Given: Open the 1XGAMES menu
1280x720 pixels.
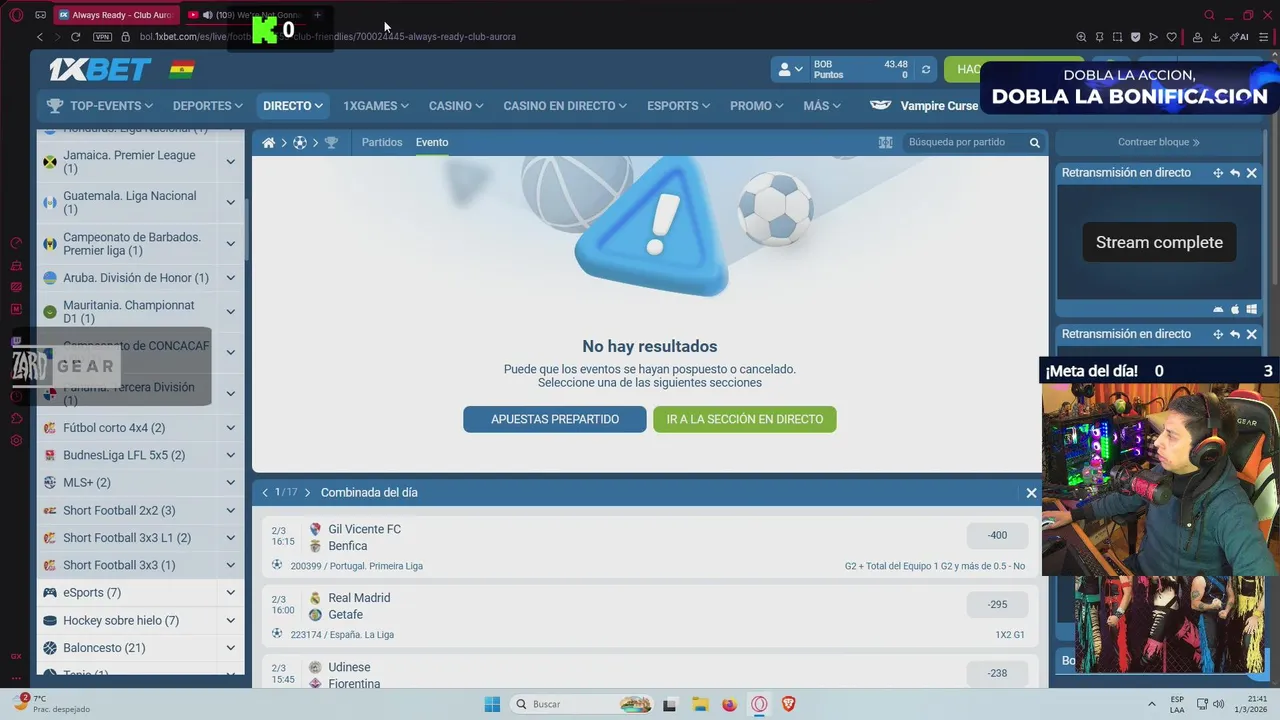Looking at the screenshot, I should click(x=376, y=106).
